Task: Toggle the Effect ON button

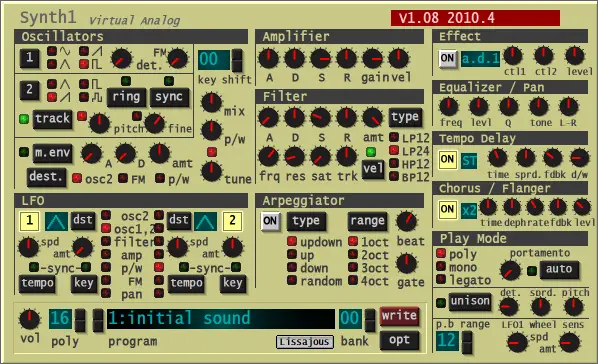Action: point(447,59)
